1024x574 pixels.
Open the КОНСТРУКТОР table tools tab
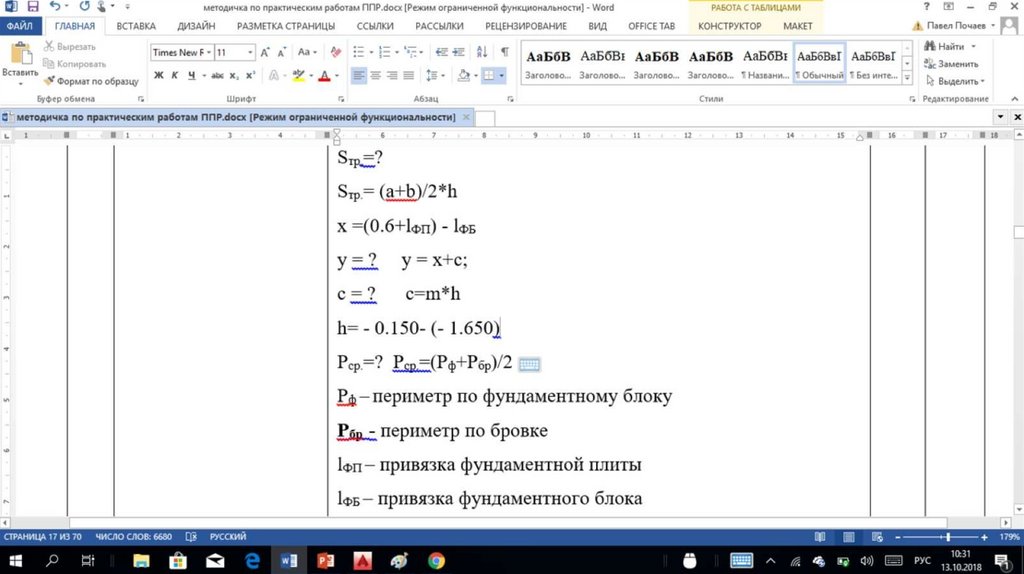[x=729, y=26]
